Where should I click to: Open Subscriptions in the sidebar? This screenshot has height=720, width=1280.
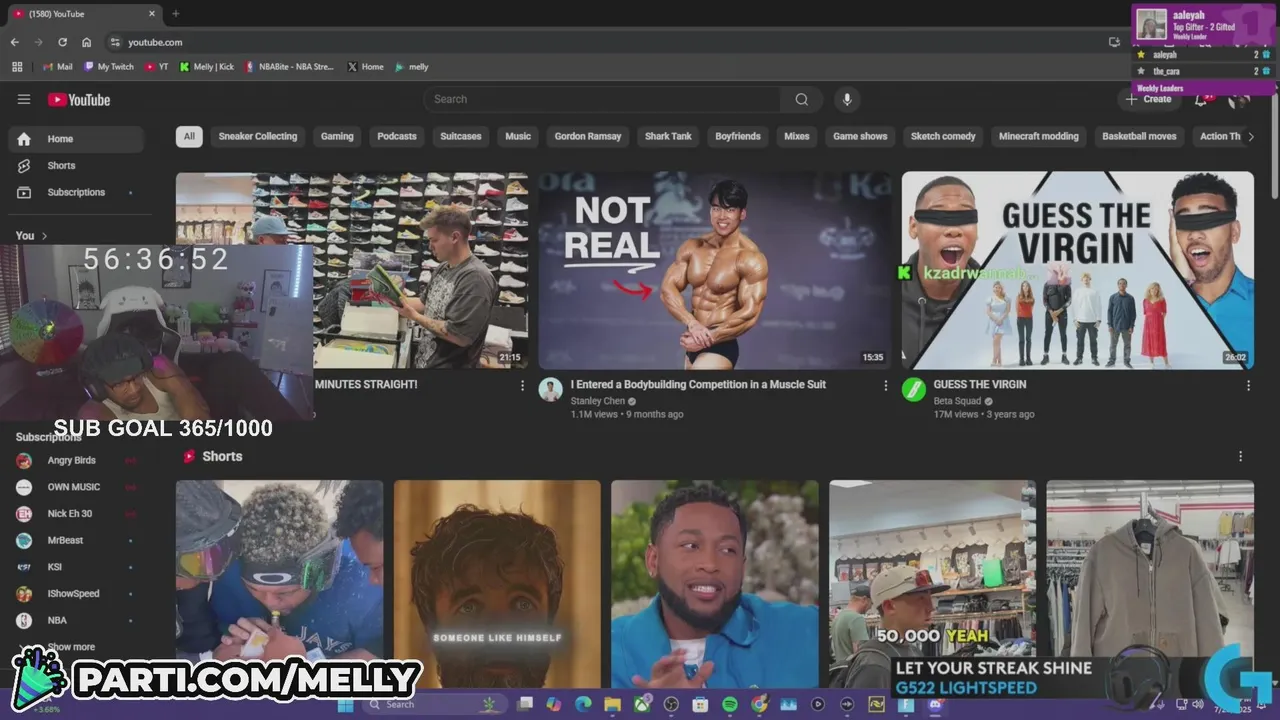[x=76, y=192]
